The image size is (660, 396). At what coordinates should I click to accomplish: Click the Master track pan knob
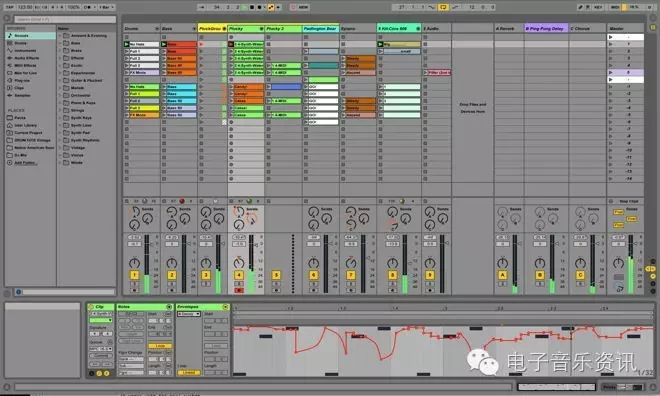click(x=618, y=263)
